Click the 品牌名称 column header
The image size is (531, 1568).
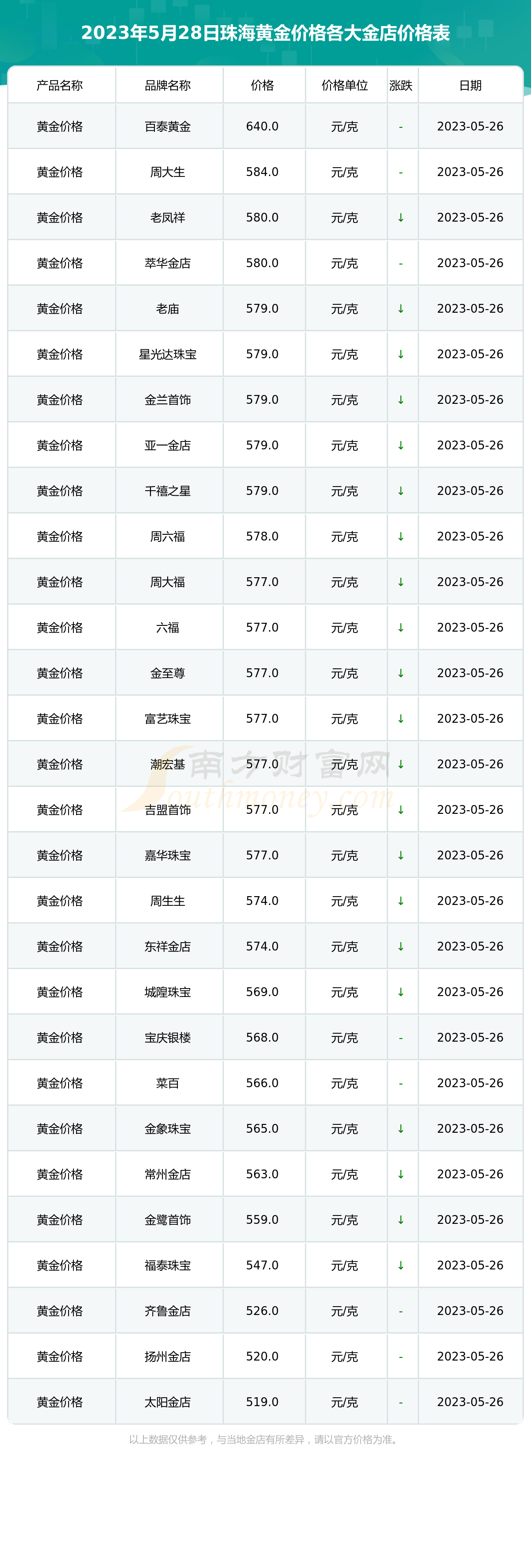[167, 85]
